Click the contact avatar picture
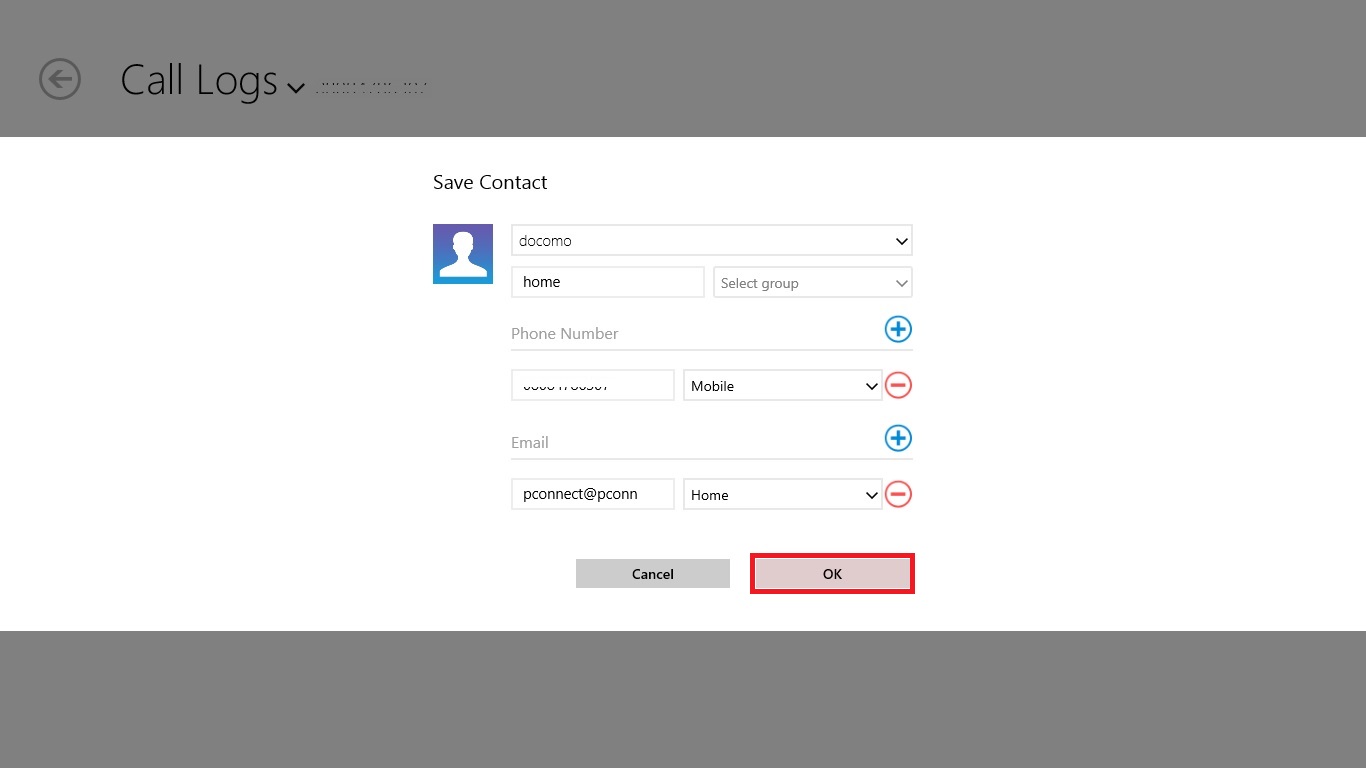The width and height of the screenshot is (1366, 768). click(x=462, y=254)
